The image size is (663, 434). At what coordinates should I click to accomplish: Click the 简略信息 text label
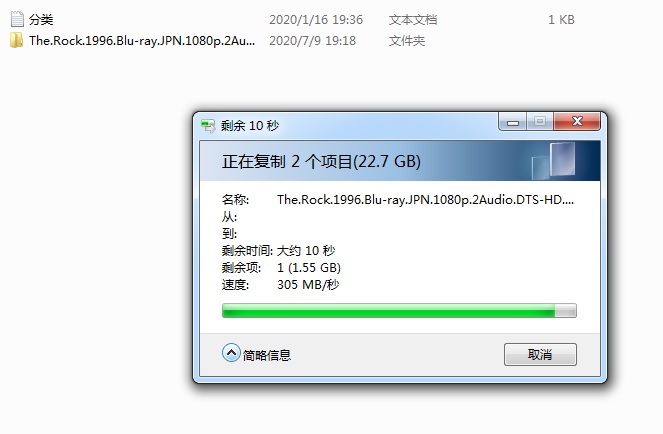[x=267, y=355]
